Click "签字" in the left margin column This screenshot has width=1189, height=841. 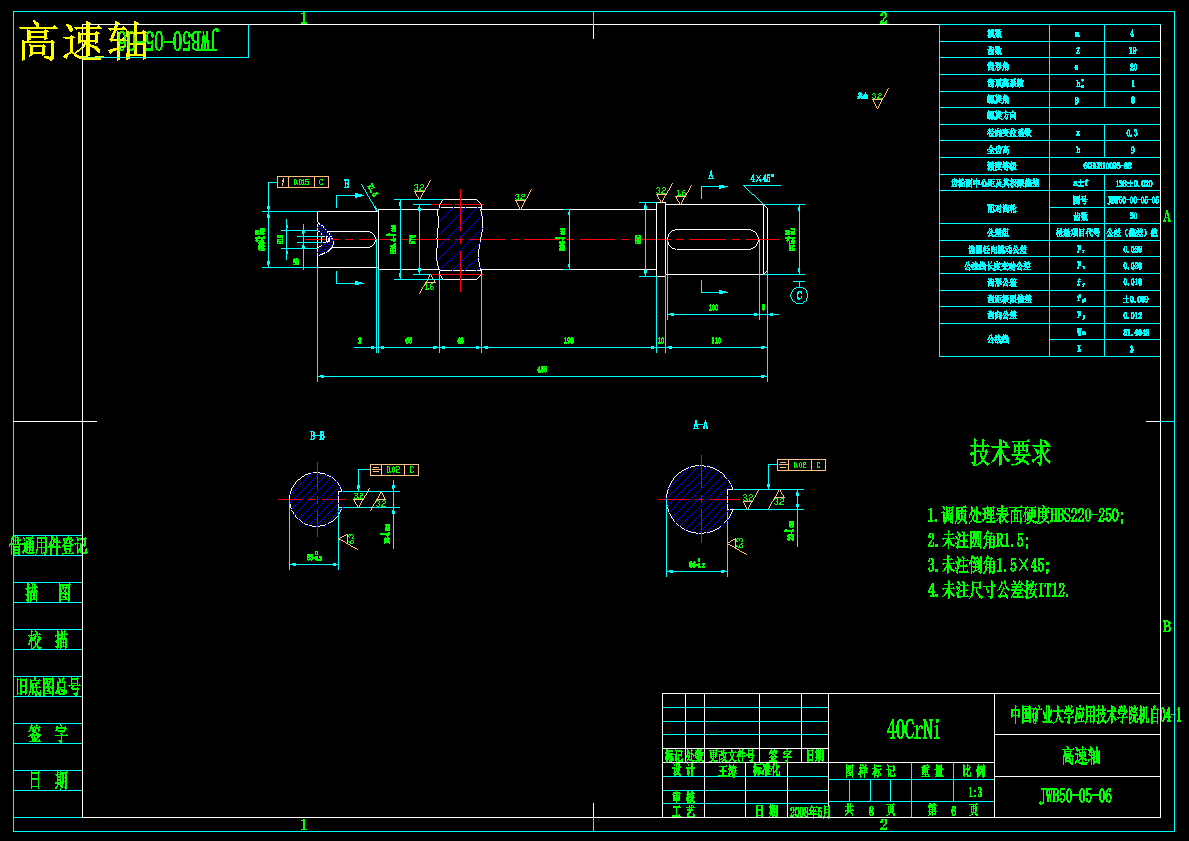pos(48,733)
